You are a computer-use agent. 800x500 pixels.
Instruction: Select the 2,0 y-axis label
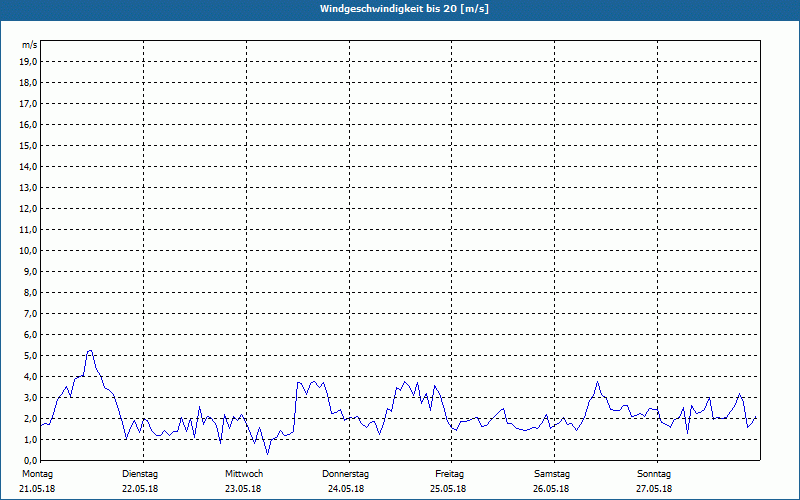click(x=30, y=418)
